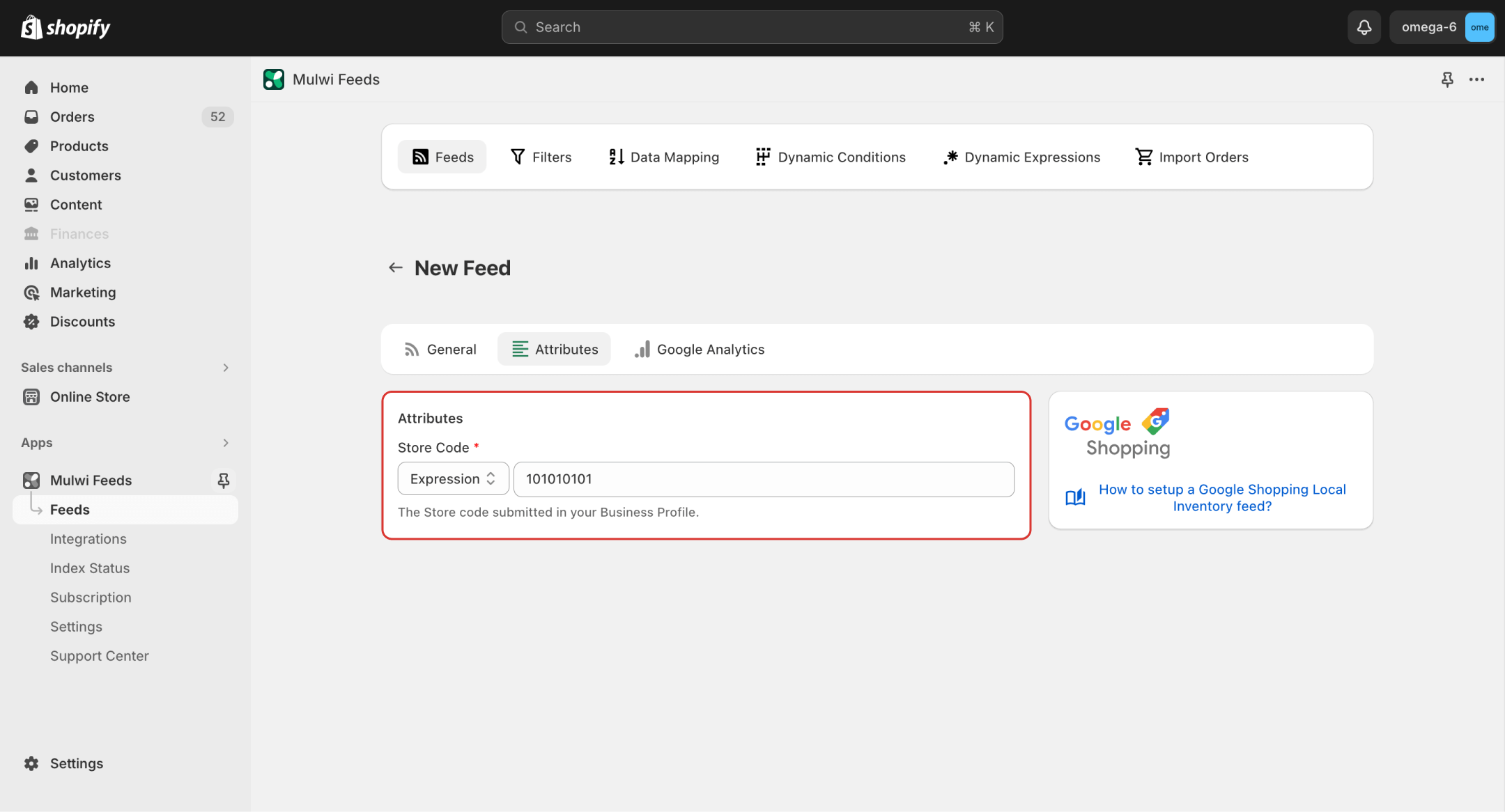Click the pin icon in app header
Screen dimensions: 1505x812
tap(1447, 79)
